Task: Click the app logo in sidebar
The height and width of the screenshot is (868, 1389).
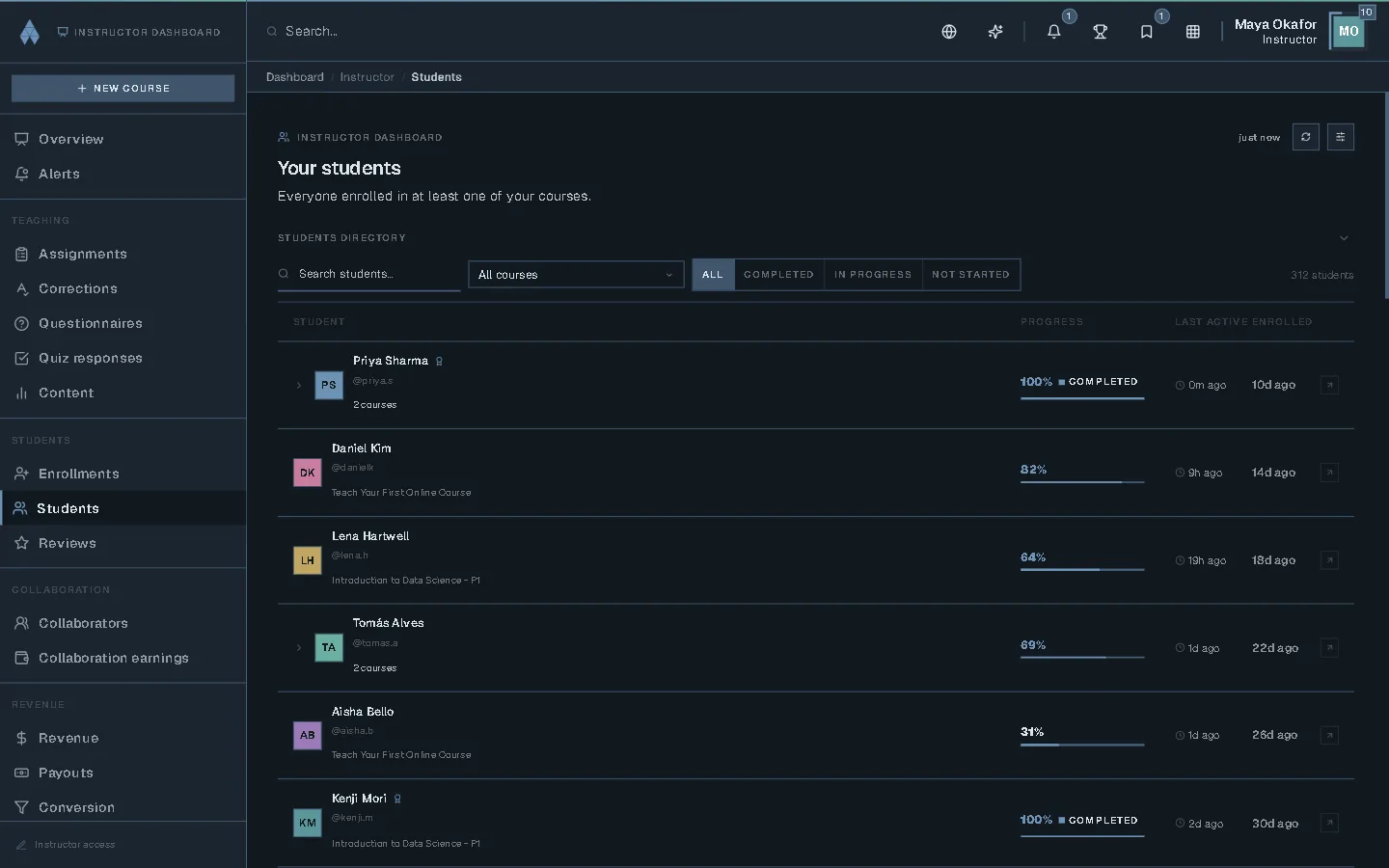Action: point(30,32)
